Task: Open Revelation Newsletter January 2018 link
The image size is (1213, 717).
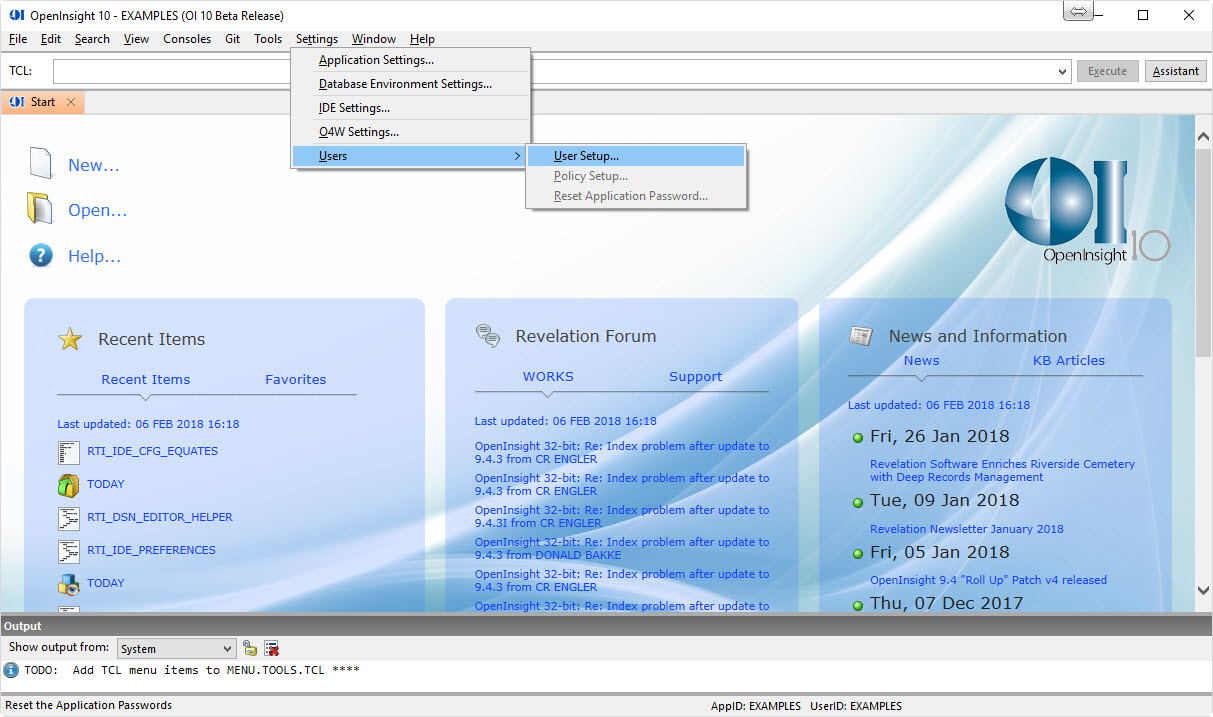Action: pyautogui.click(x=967, y=529)
